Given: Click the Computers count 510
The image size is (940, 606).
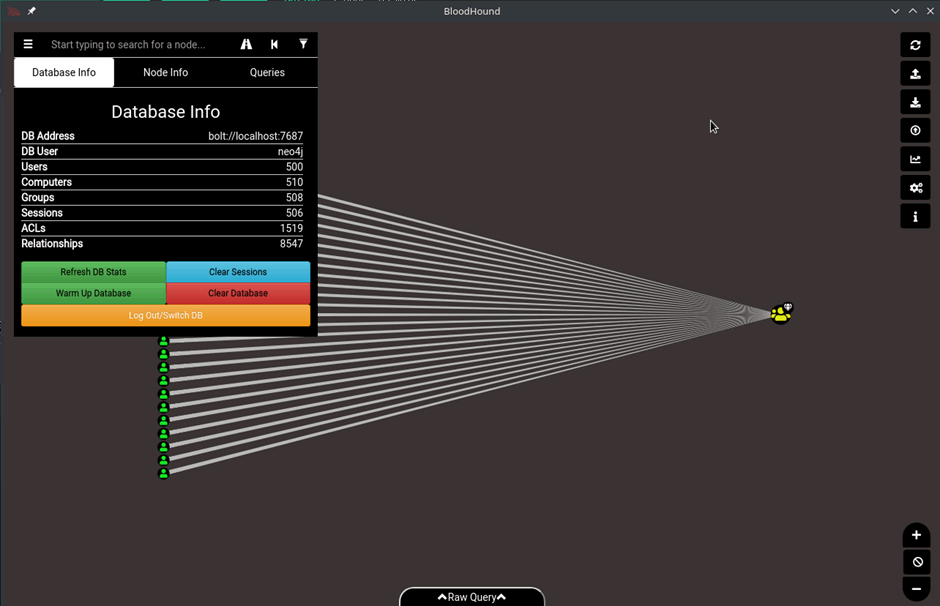Looking at the screenshot, I should [294, 182].
